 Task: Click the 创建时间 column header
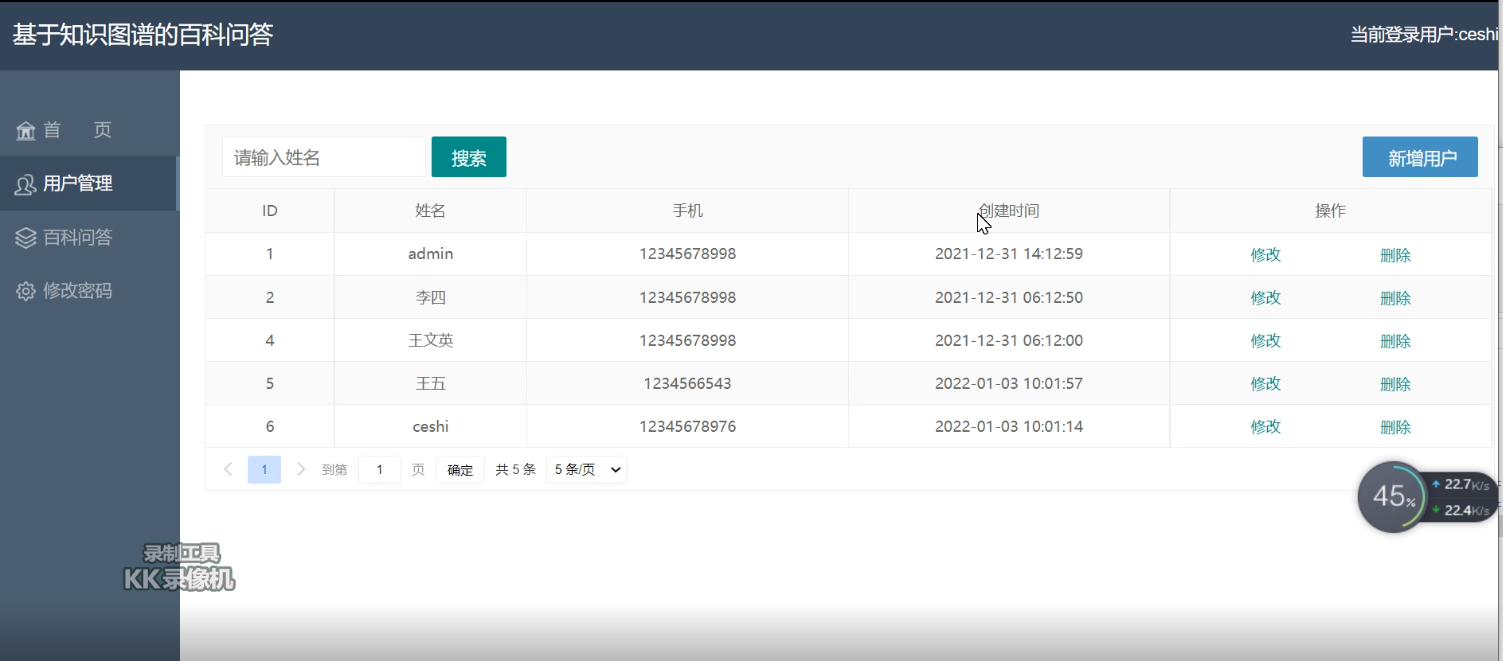coord(1009,211)
